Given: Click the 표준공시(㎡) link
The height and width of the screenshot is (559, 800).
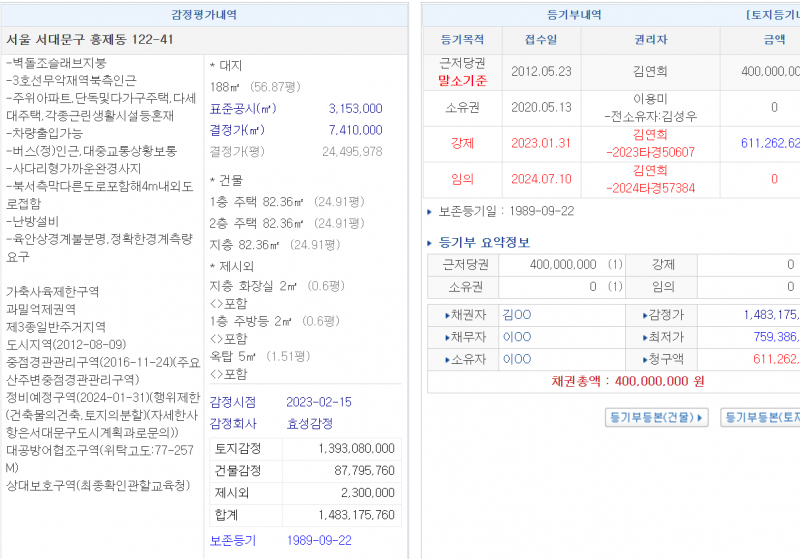Looking at the screenshot, I should click(x=243, y=109).
